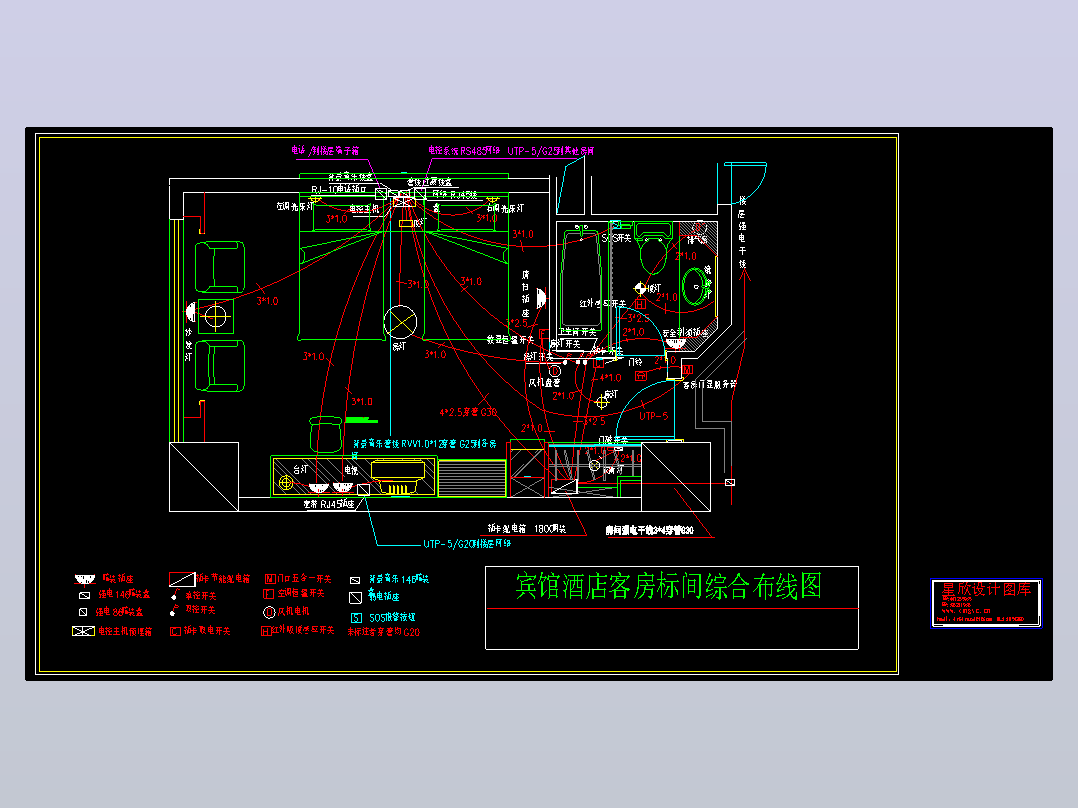The width and height of the screenshot is (1078, 808).
Task: Select the 4*2.5穿管 G30 wire label
Action: coord(468,413)
